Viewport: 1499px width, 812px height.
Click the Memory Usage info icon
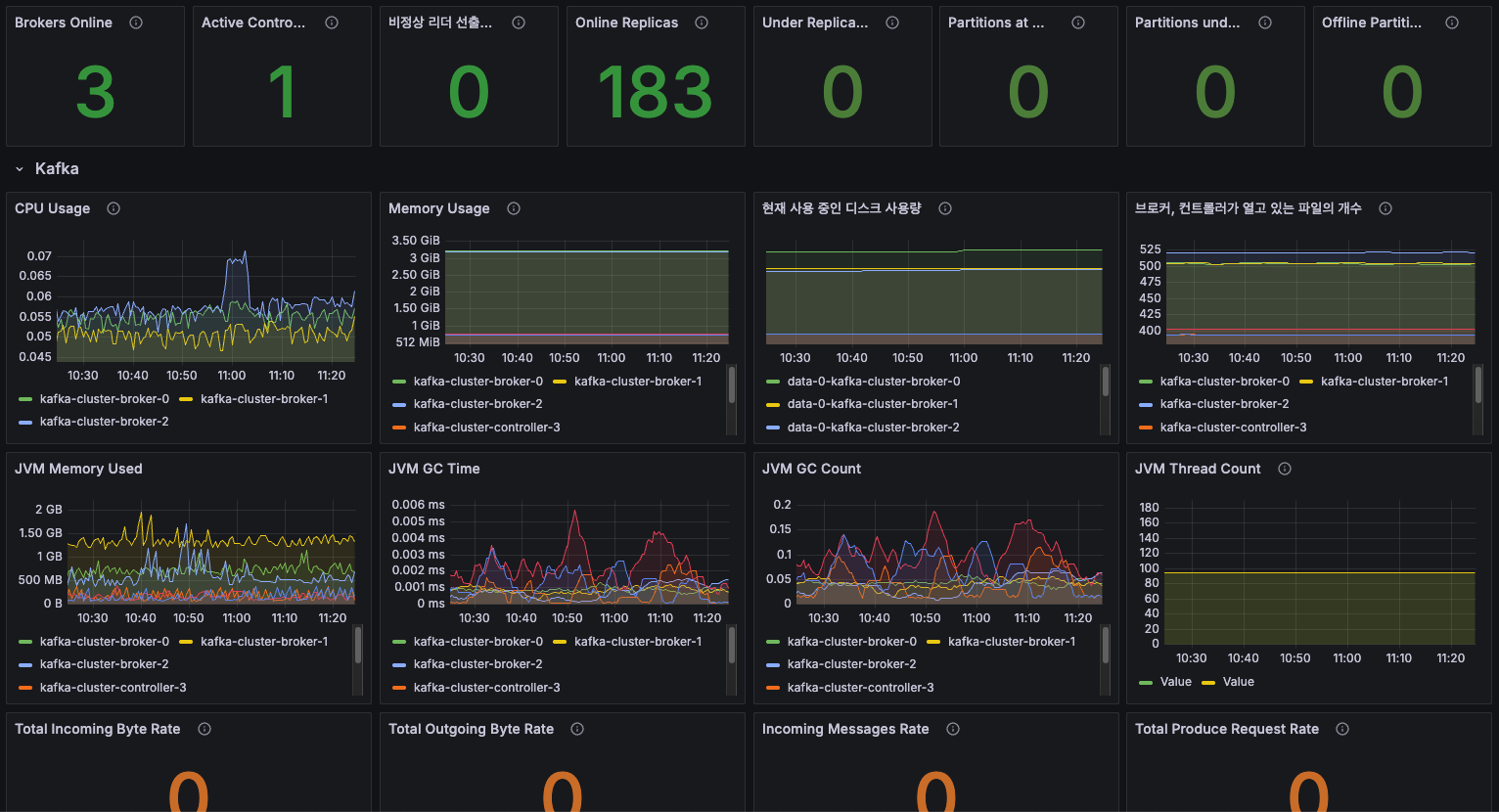coord(514,208)
